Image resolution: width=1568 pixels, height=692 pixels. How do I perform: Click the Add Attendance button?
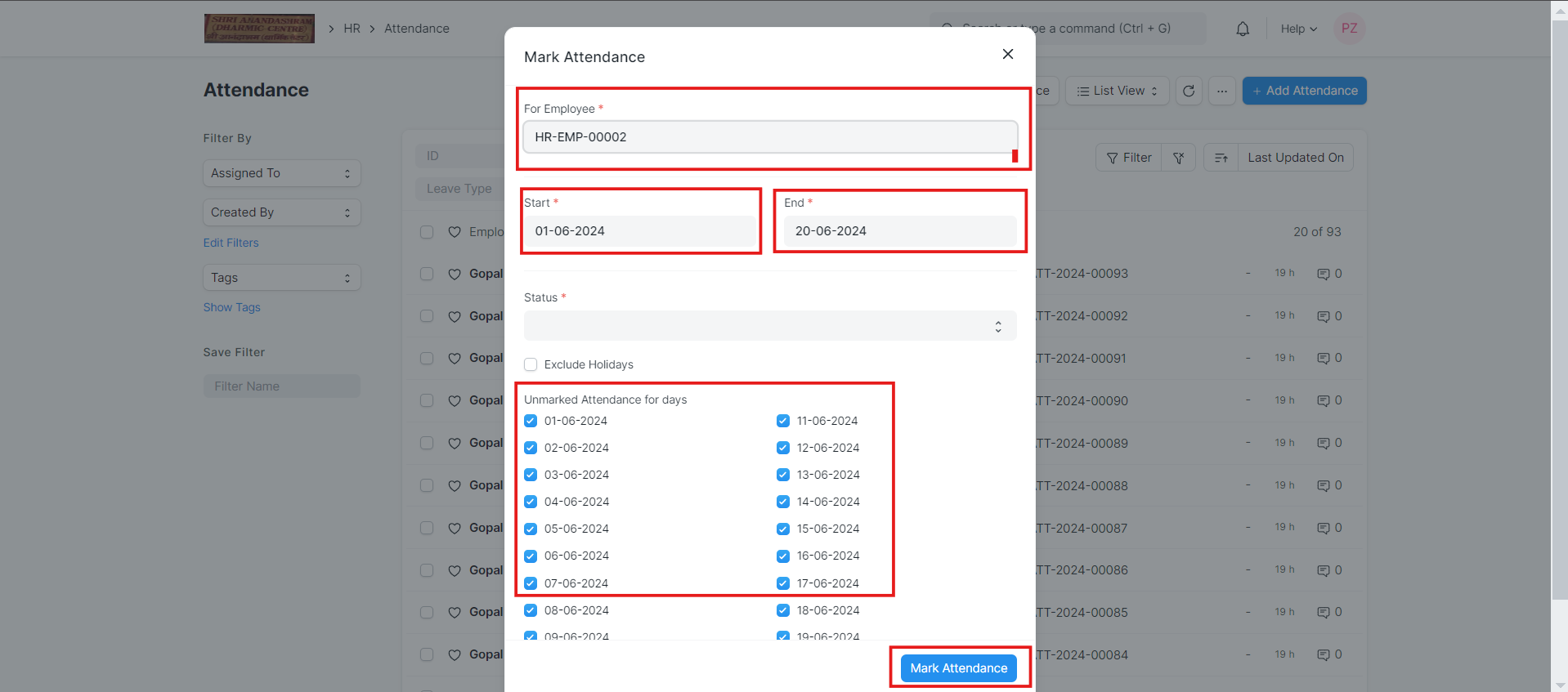click(1305, 91)
